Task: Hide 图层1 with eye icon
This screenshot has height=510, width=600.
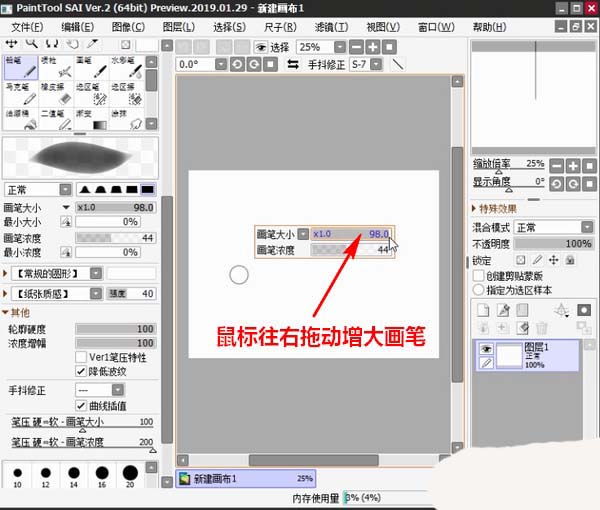Action: click(x=486, y=349)
